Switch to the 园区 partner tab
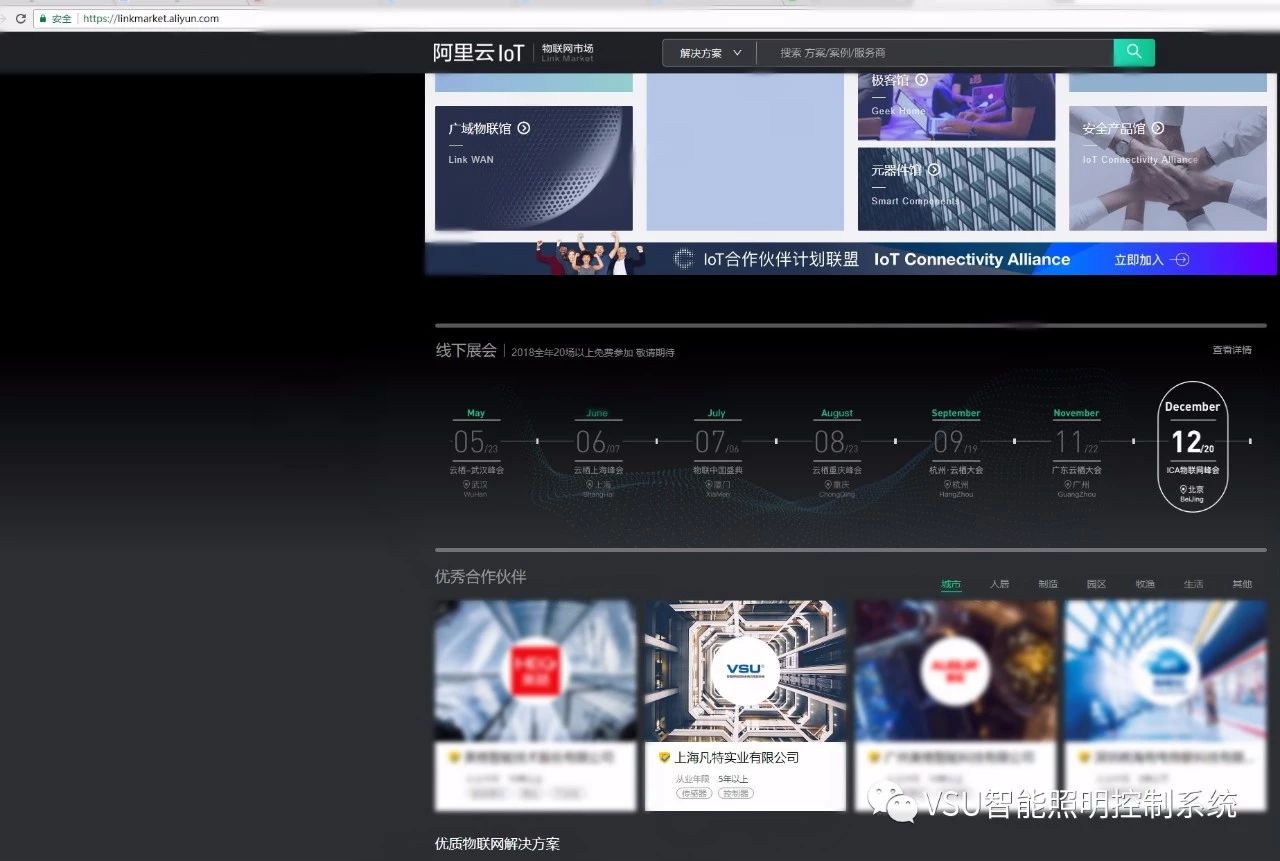 (x=1096, y=584)
